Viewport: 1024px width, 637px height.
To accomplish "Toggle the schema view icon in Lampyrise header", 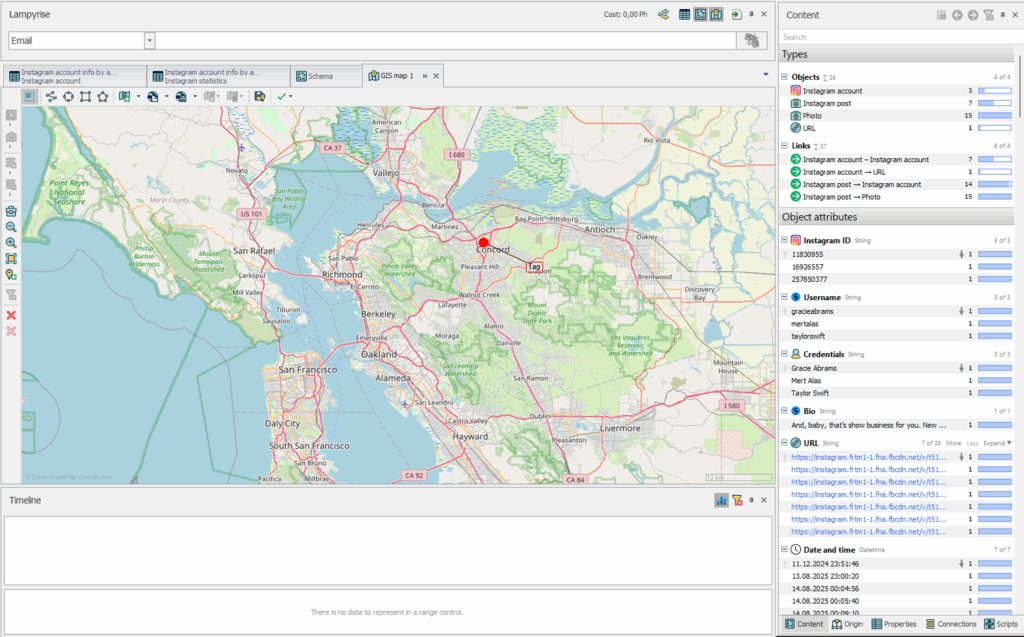I will [700, 14].
